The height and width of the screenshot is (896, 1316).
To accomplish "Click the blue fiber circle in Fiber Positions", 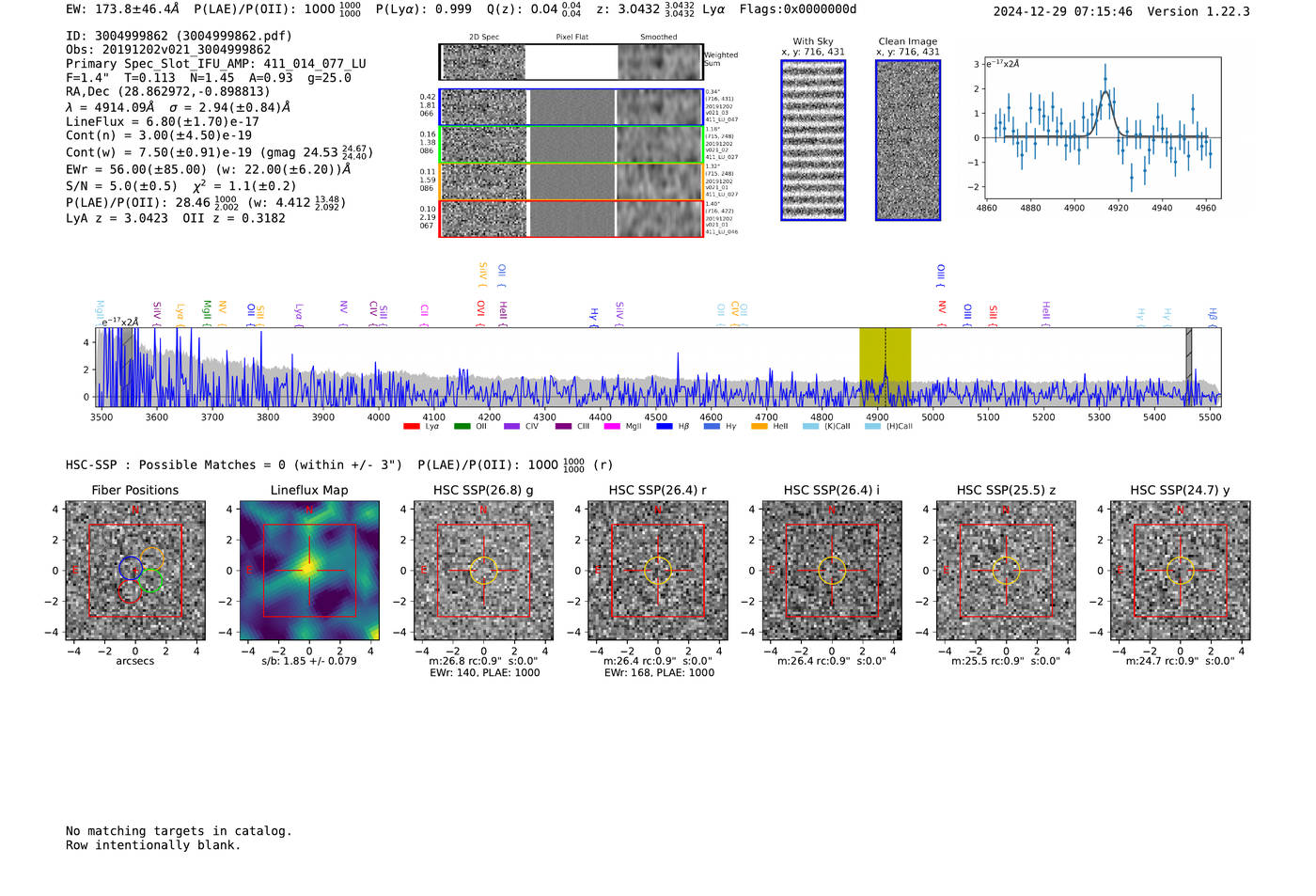I will 131,568.
